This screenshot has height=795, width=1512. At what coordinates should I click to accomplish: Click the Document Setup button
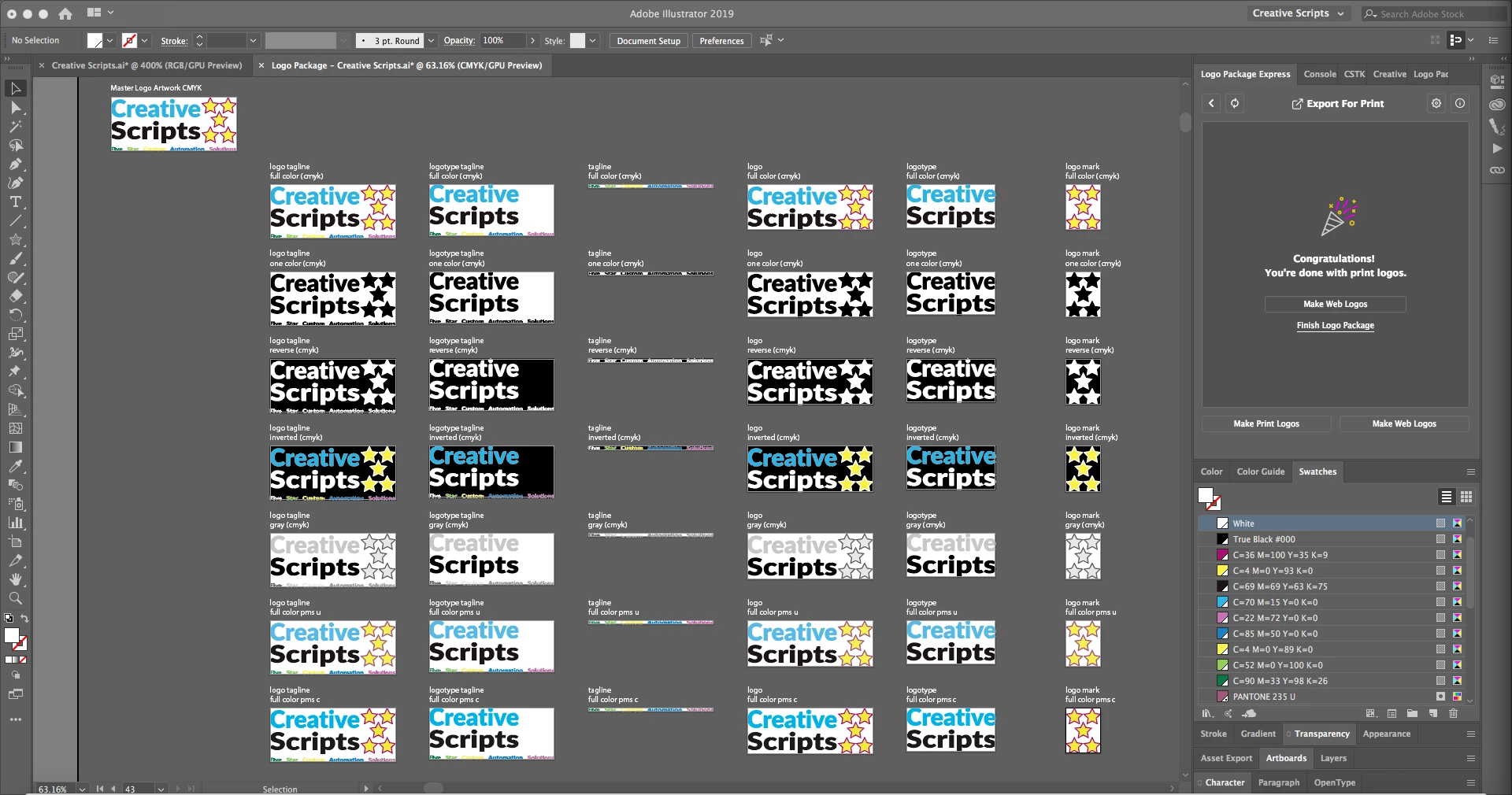[x=648, y=41]
